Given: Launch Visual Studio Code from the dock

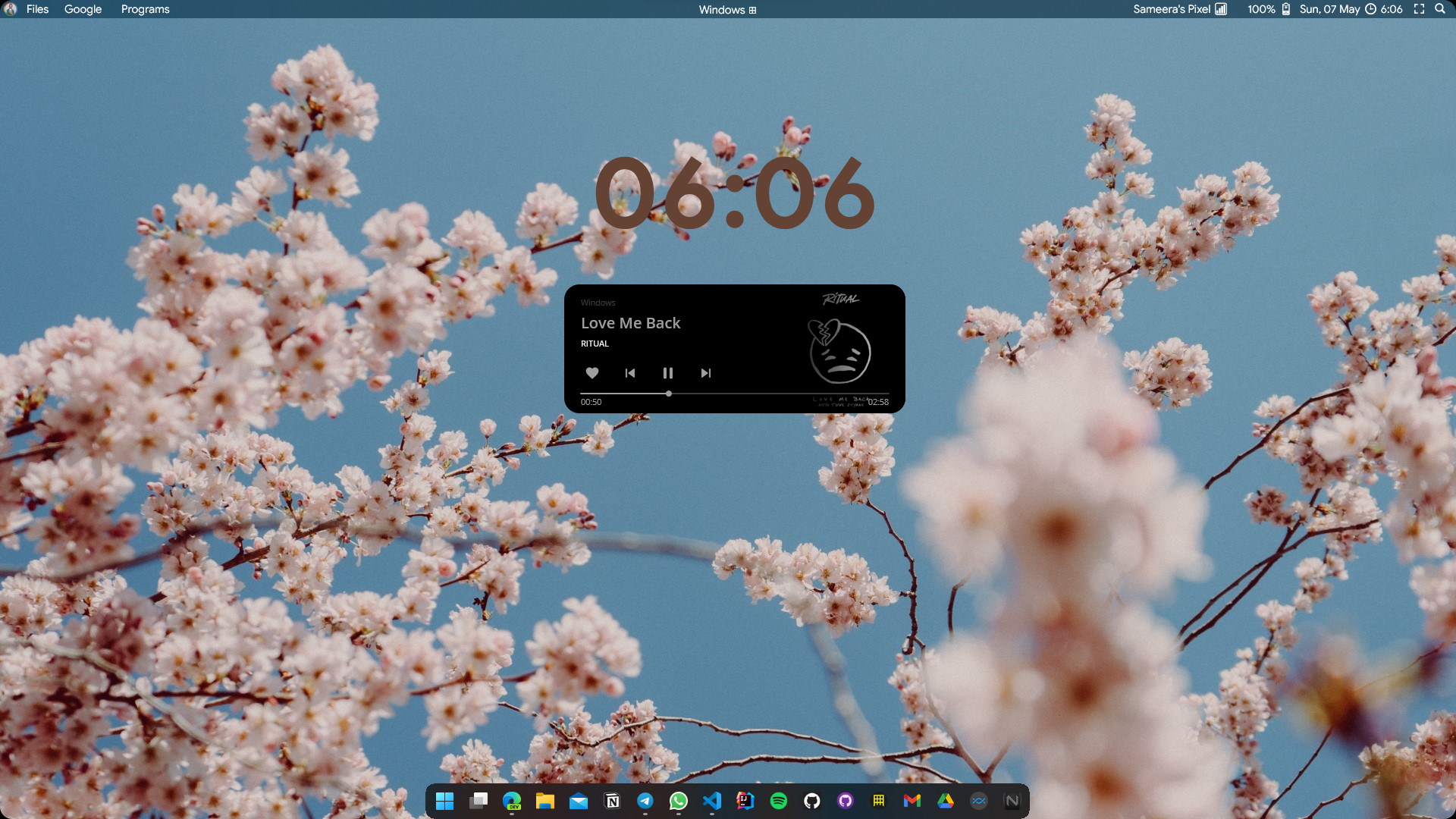Looking at the screenshot, I should click(x=711, y=801).
